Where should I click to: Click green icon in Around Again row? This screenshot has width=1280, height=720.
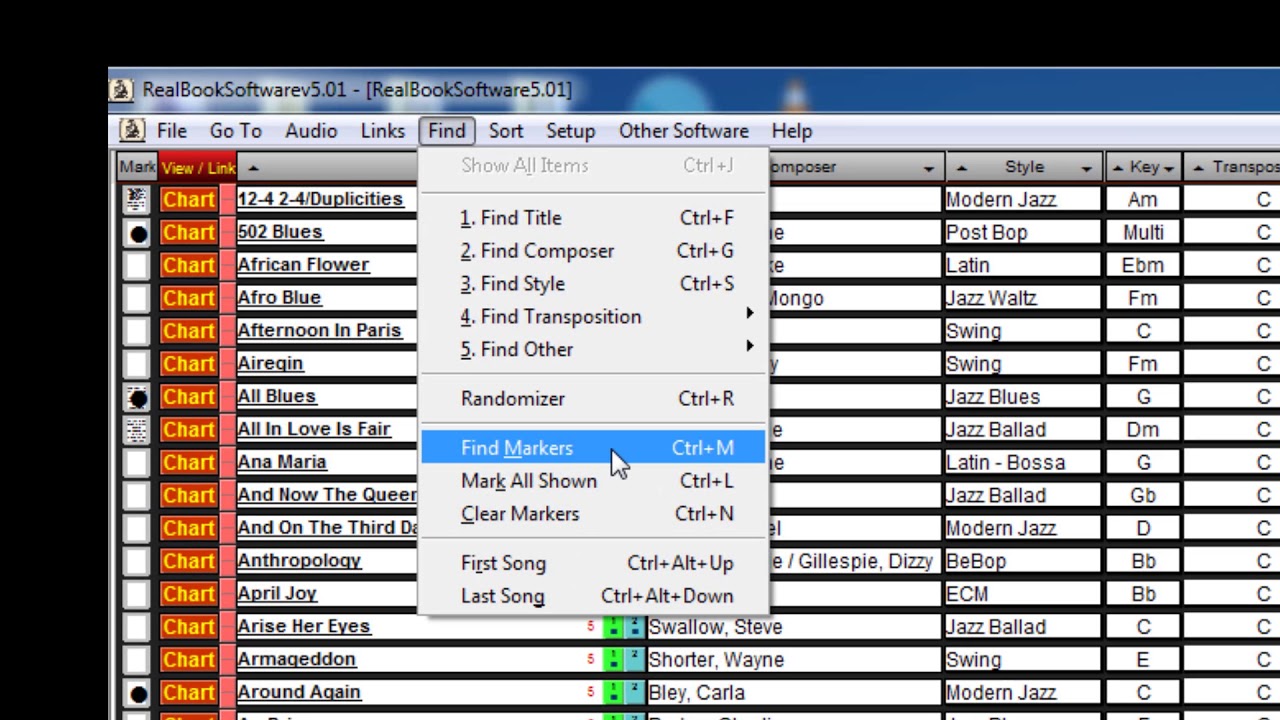[613, 693]
